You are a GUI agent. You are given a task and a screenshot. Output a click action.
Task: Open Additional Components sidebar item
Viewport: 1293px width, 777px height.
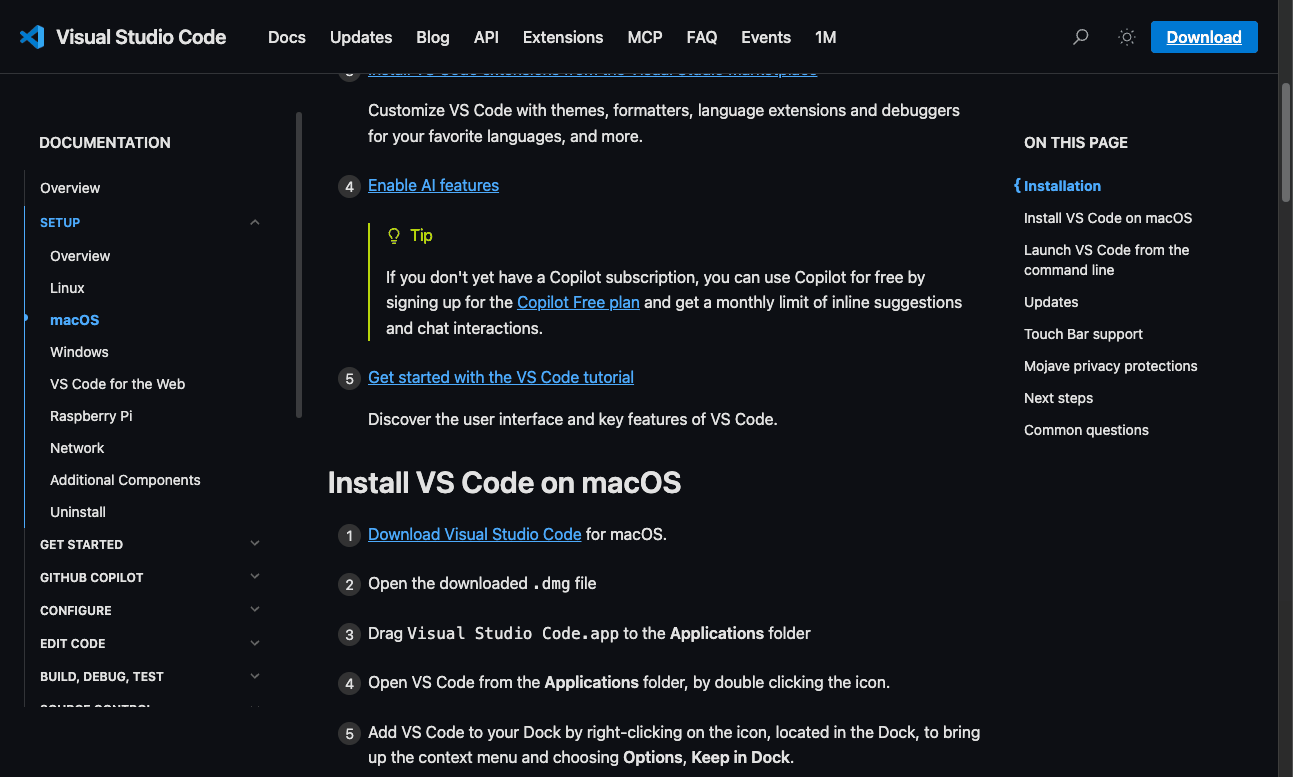click(125, 480)
